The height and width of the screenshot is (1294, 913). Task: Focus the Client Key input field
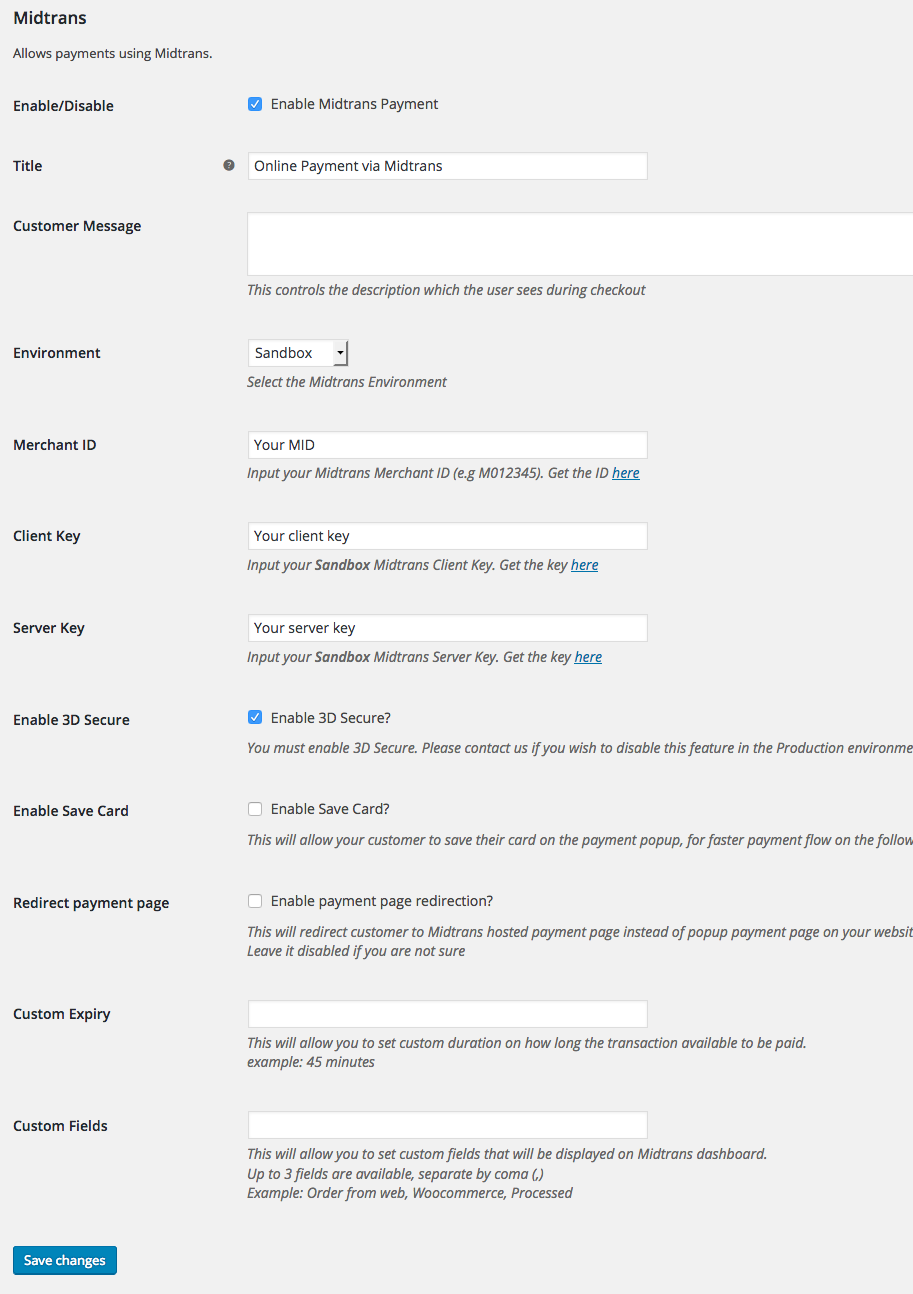tap(447, 536)
